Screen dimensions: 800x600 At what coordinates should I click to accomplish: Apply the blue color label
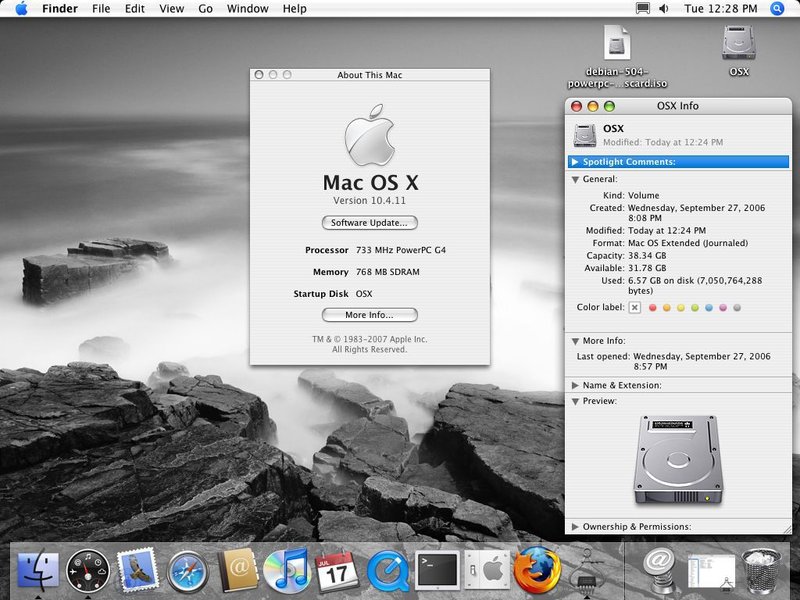click(709, 308)
